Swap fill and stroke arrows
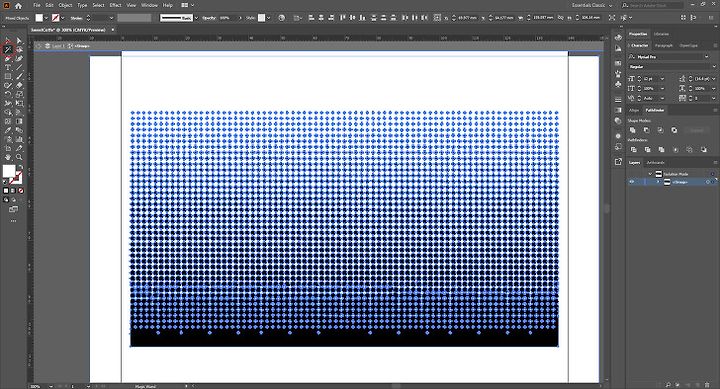720x389 pixels. pos(21,167)
